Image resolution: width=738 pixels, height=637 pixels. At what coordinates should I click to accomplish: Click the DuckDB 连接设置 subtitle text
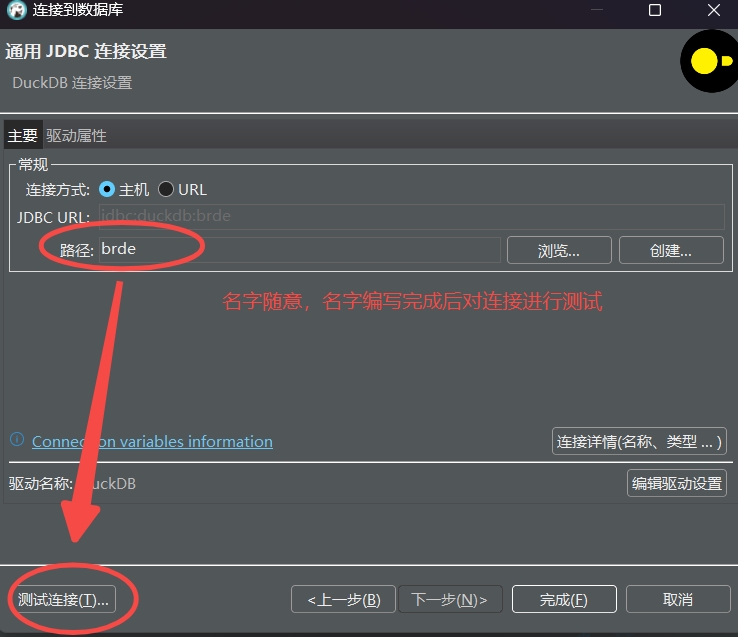[72, 83]
